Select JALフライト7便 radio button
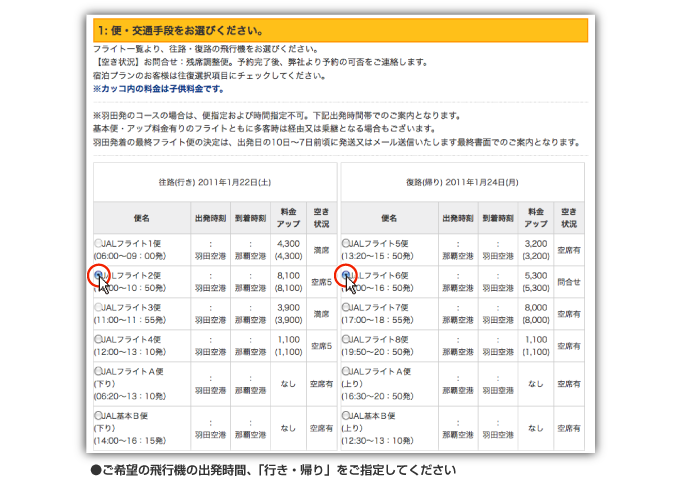The image size is (688, 490). pos(346,307)
